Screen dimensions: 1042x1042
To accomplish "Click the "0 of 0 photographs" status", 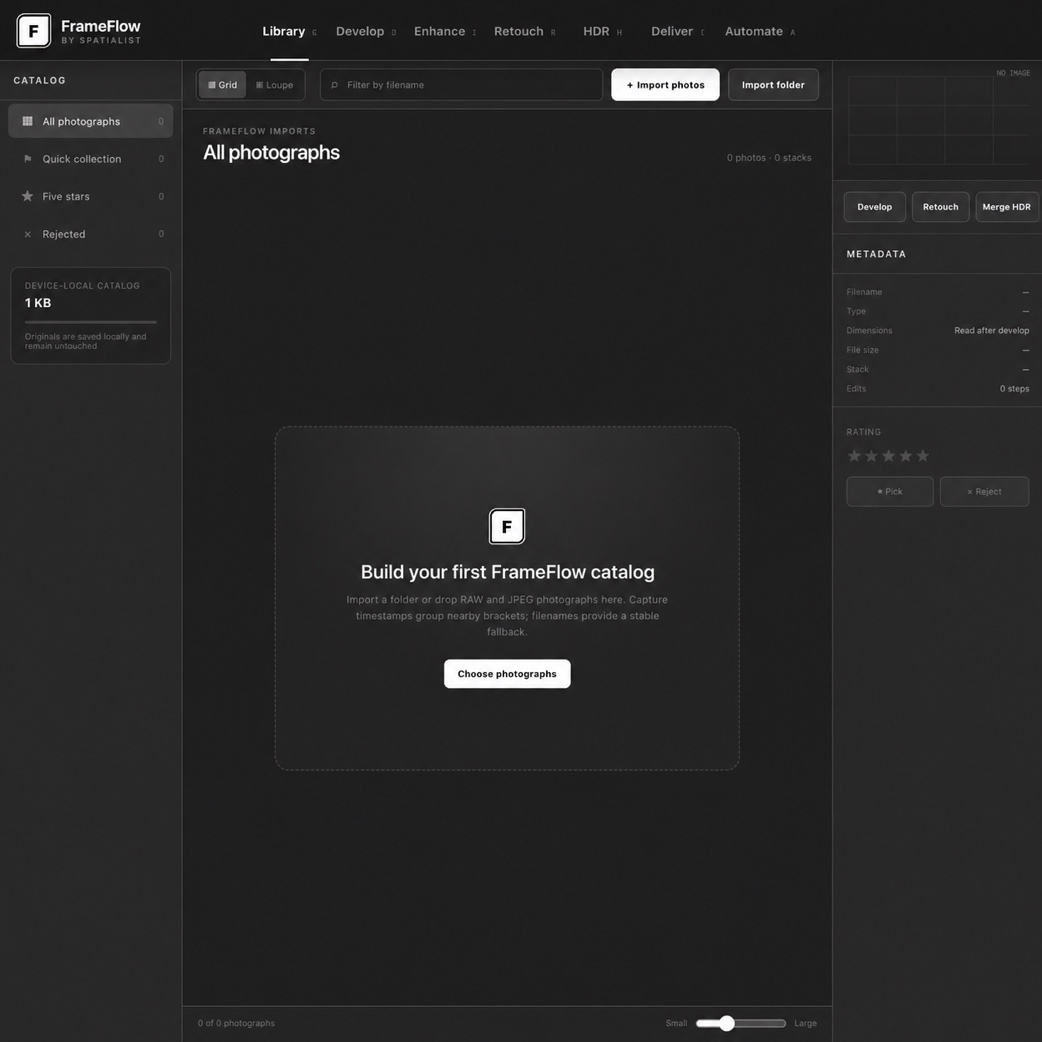I will click(x=236, y=1023).
